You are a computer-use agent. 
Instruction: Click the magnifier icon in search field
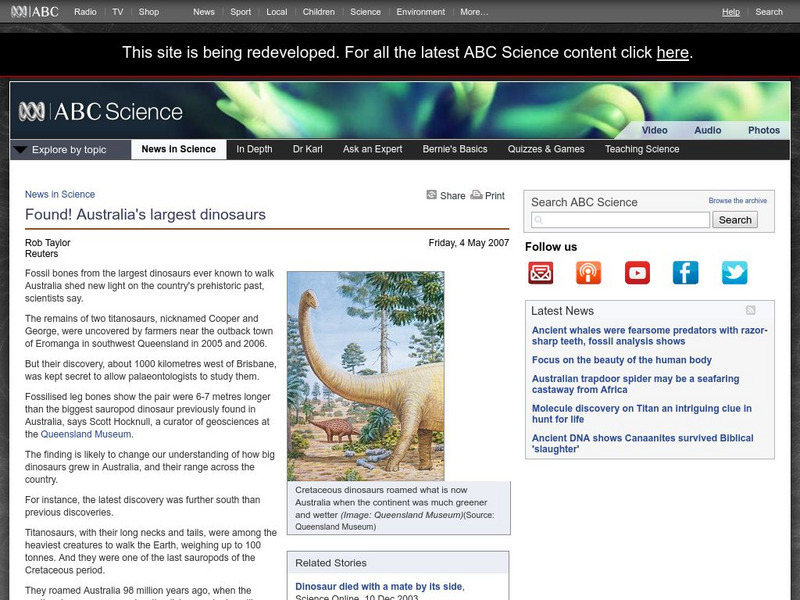[539, 220]
